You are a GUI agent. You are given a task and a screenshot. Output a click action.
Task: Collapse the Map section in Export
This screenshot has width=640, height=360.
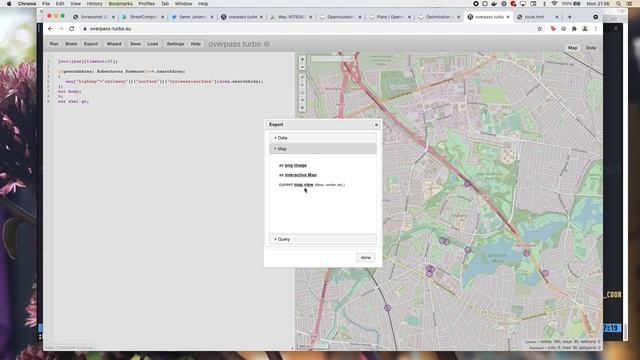pos(323,149)
